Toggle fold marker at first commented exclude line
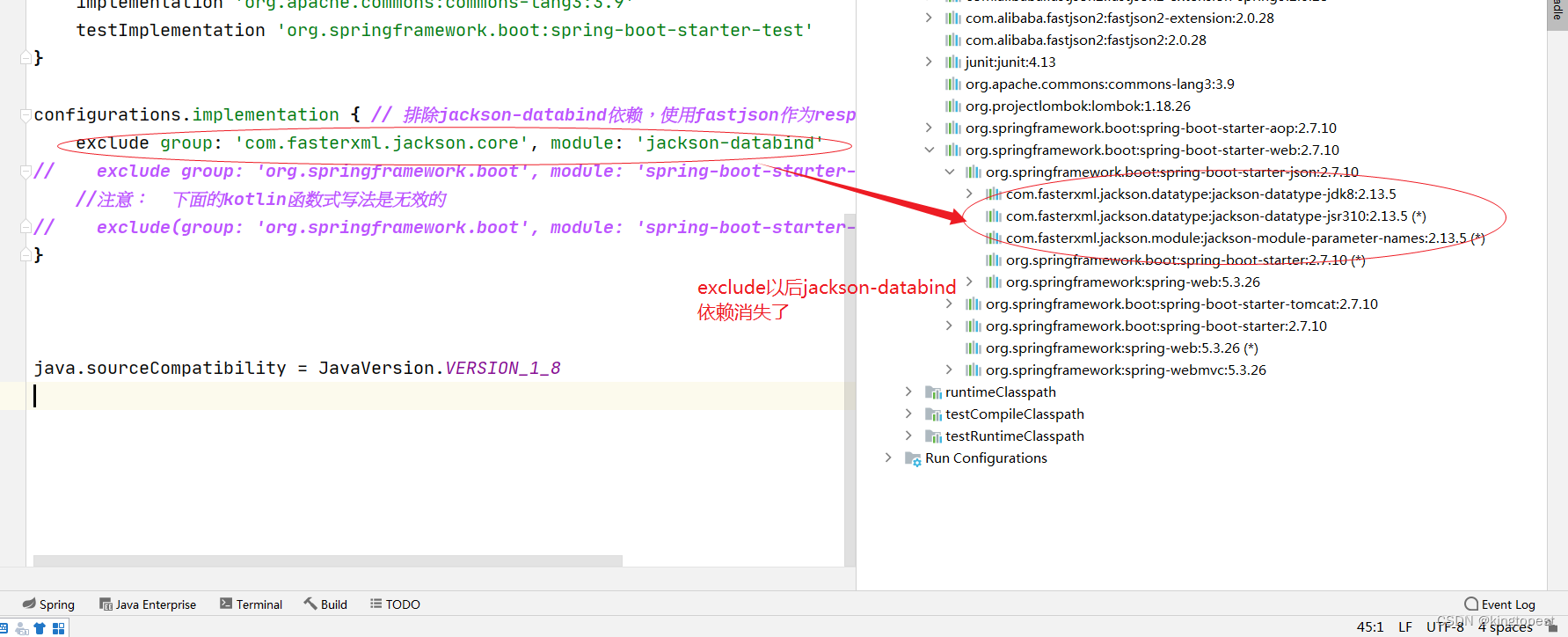Viewport: 1568px width, 637px height. (x=26, y=171)
